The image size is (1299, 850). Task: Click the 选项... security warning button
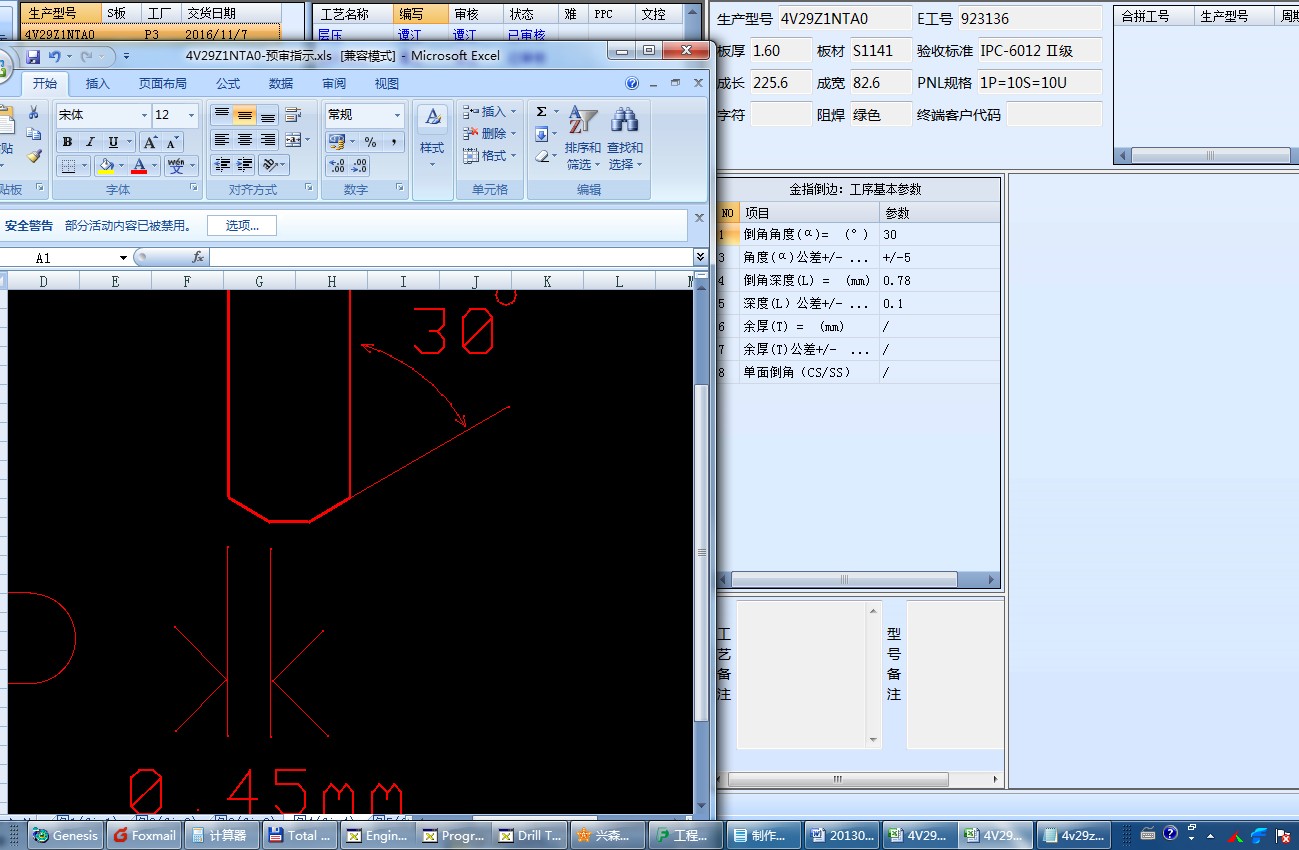242,226
